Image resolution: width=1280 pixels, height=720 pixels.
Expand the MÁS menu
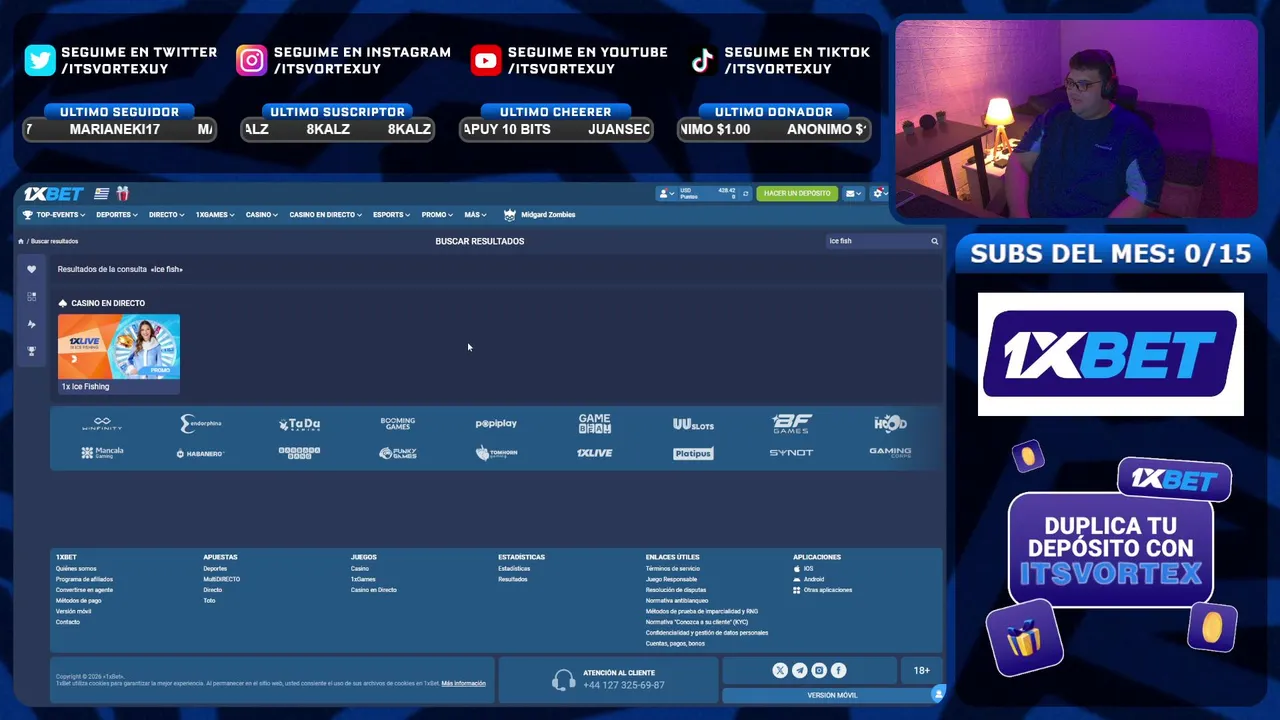click(475, 215)
